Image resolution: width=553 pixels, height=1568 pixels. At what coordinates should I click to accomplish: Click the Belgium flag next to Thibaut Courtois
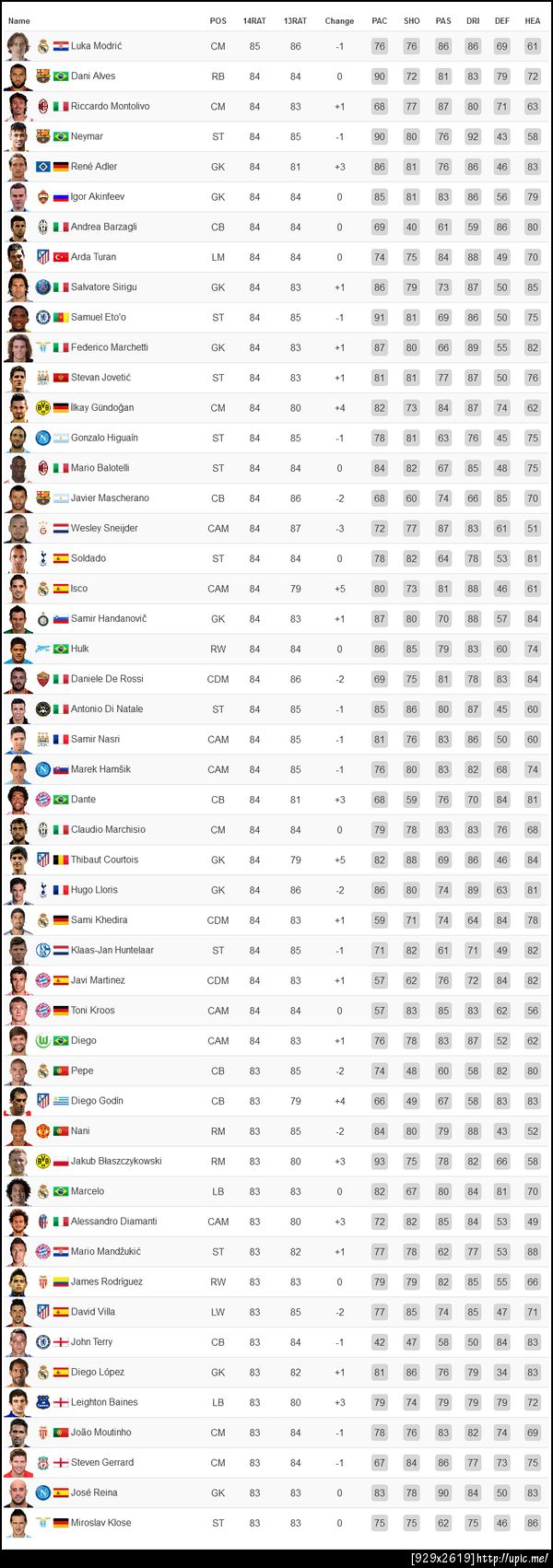tap(61, 860)
